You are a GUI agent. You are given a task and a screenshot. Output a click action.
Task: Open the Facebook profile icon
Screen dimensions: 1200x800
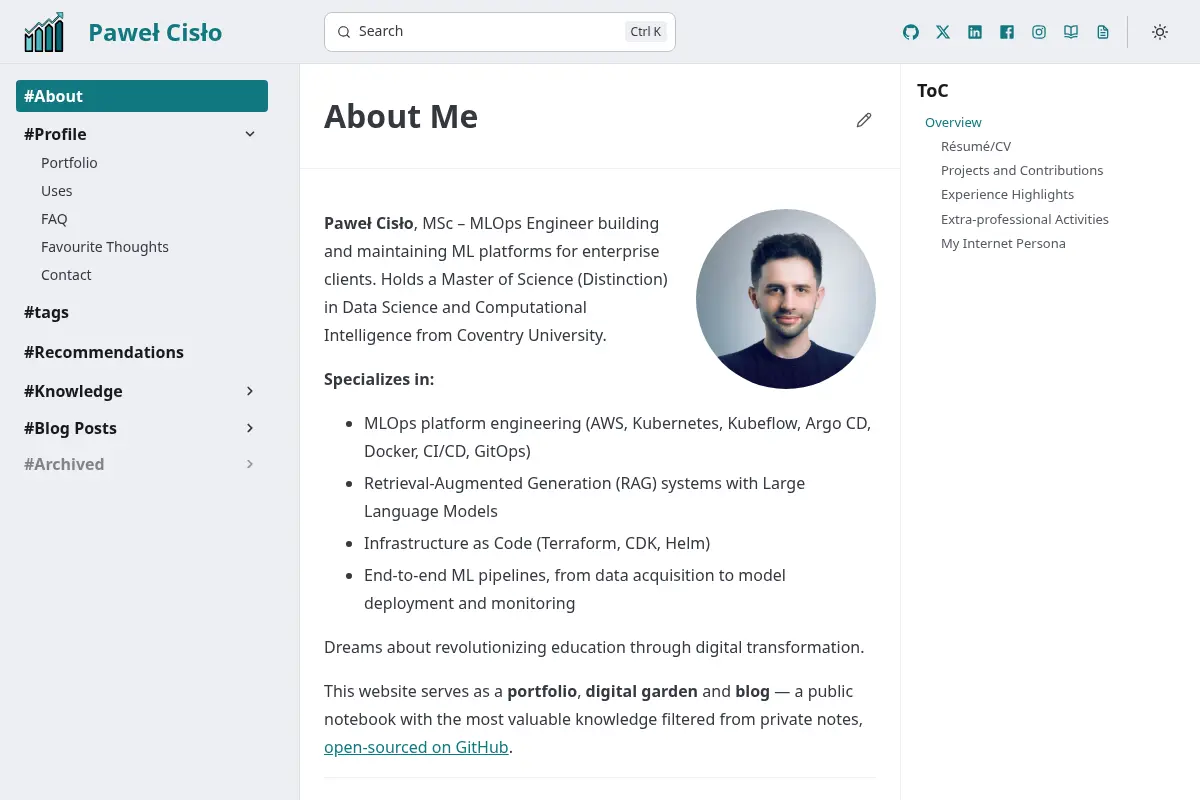point(1007,32)
